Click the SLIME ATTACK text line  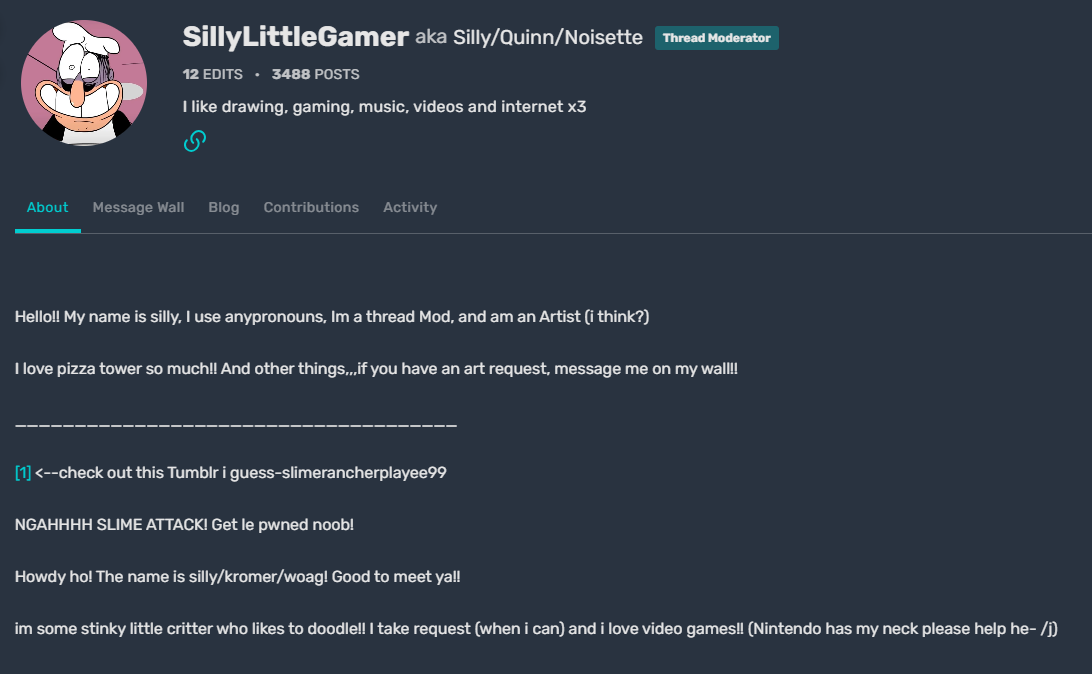click(184, 524)
